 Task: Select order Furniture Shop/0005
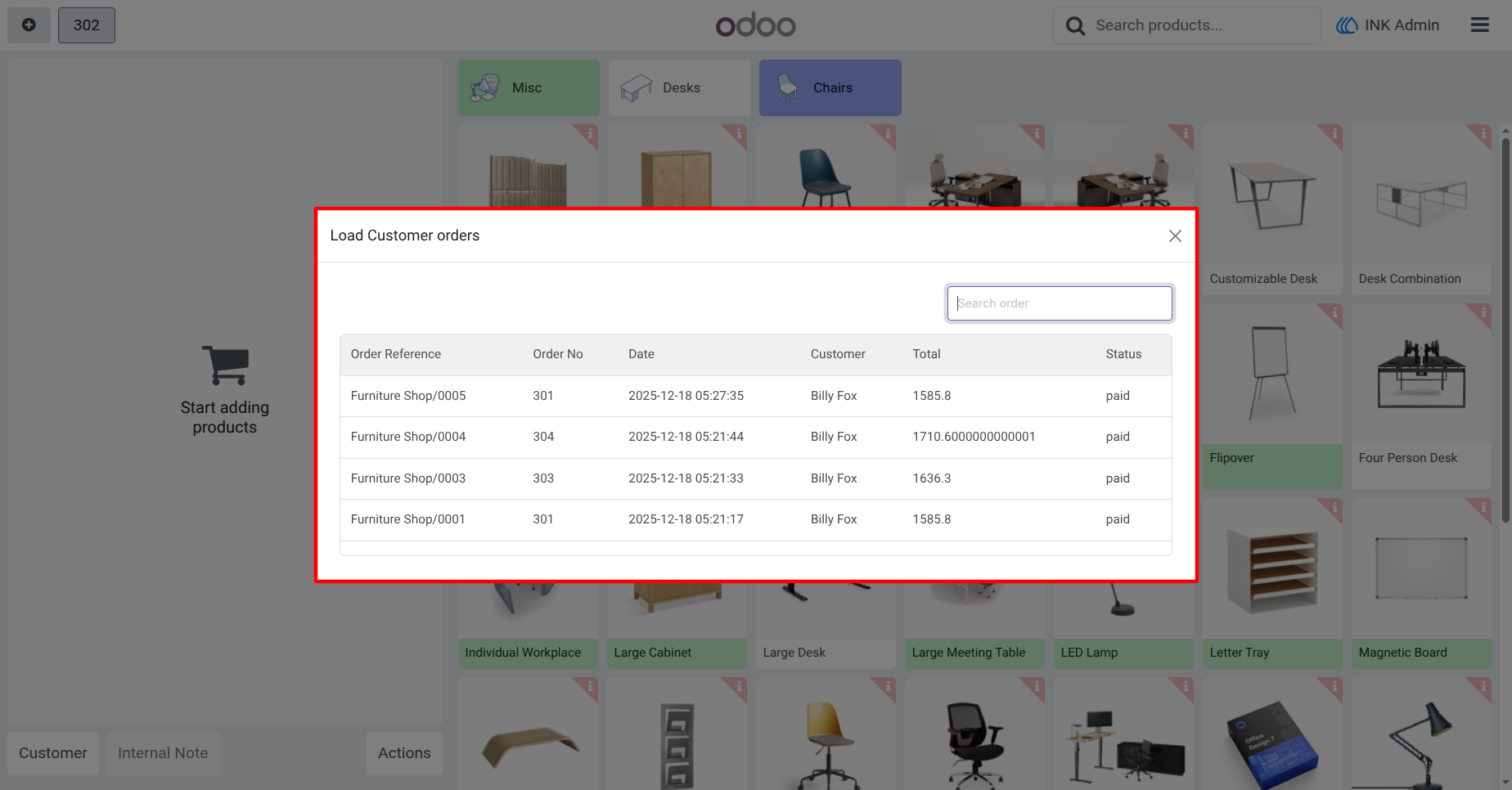(x=756, y=396)
